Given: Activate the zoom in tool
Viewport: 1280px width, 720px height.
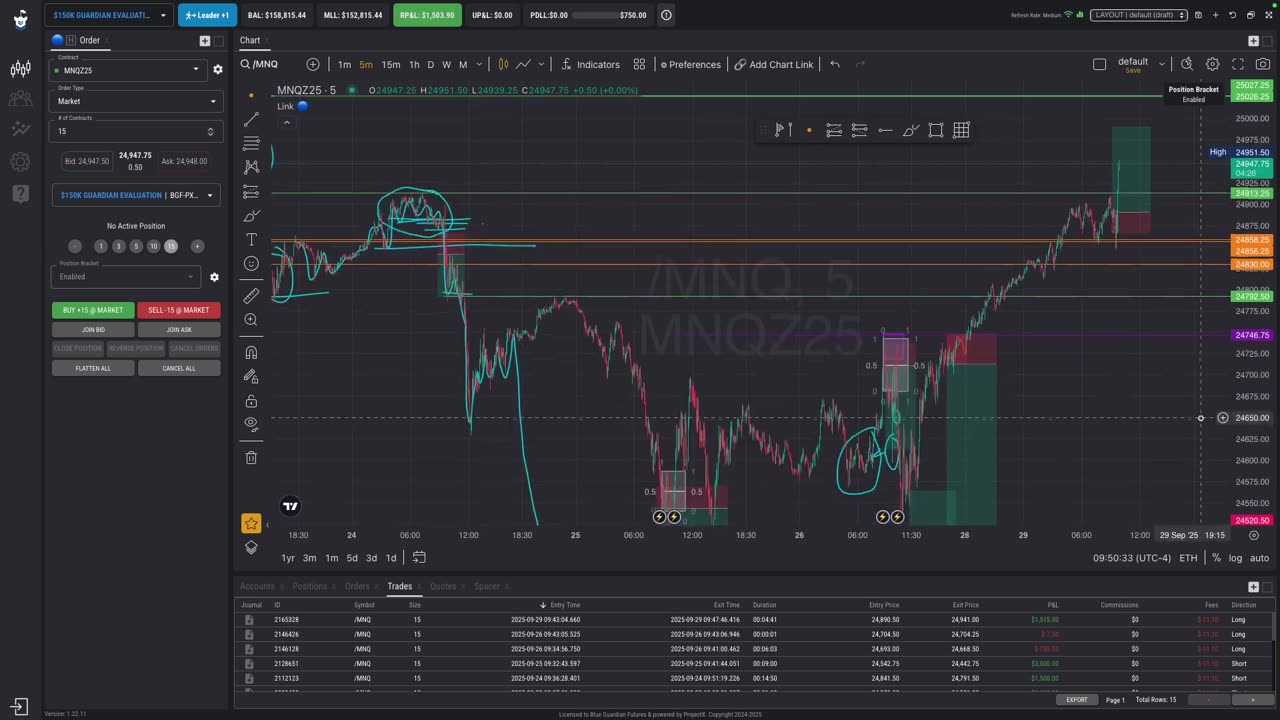Looking at the screenshot, I should pos(251,320).
